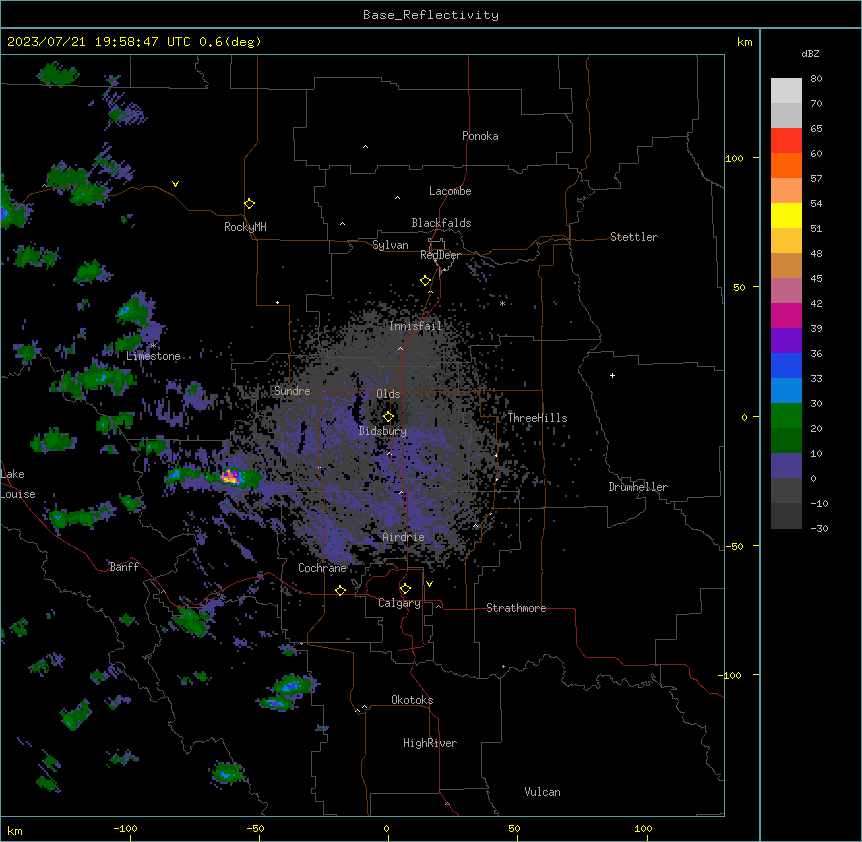Select the yellow diamond marker near RedDeer
Image resolution: width=862 pixels, height=842 pixels.
[425, 280]
